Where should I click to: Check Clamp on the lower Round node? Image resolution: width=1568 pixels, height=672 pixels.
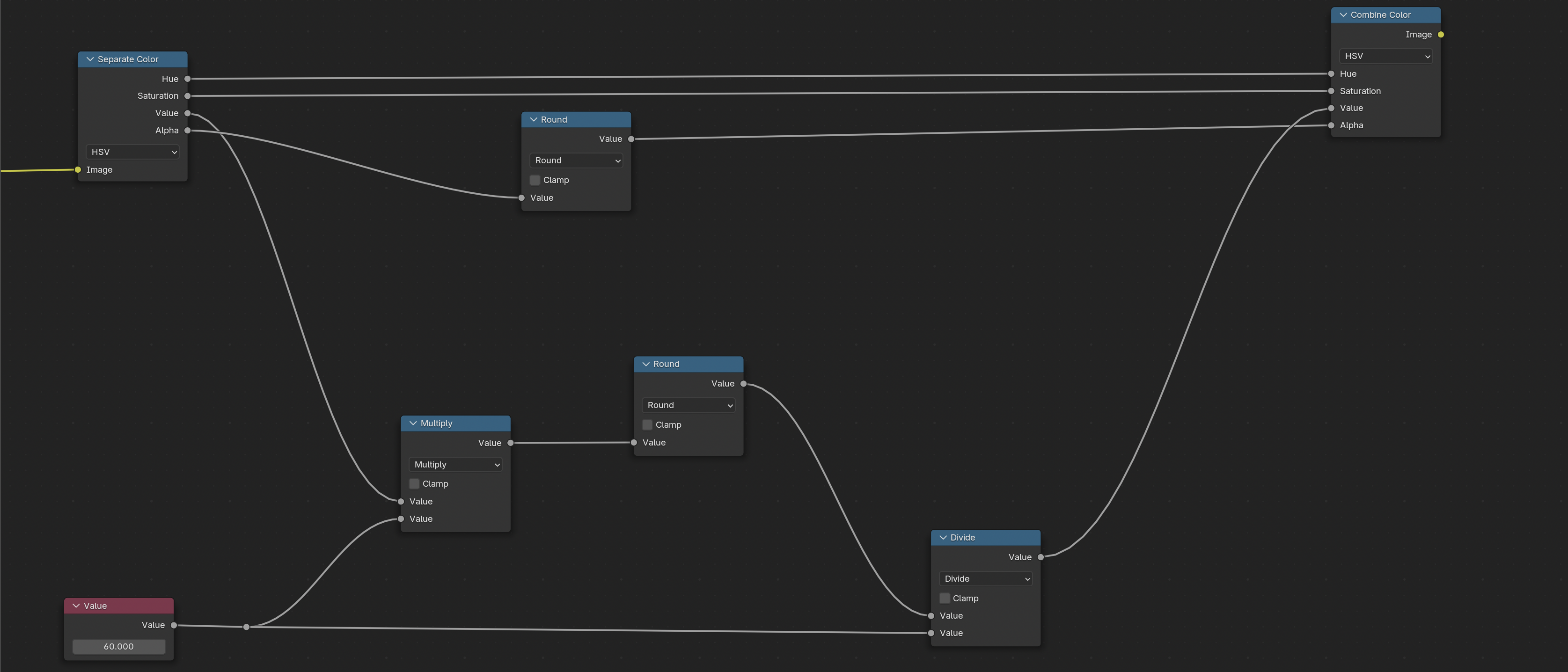tap(648, 425)
